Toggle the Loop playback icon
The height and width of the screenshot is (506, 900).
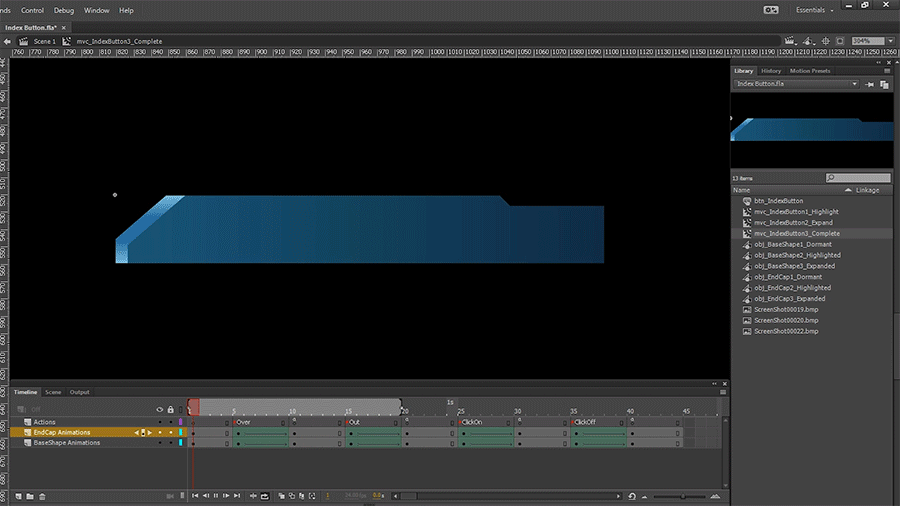tap(265, 496)
